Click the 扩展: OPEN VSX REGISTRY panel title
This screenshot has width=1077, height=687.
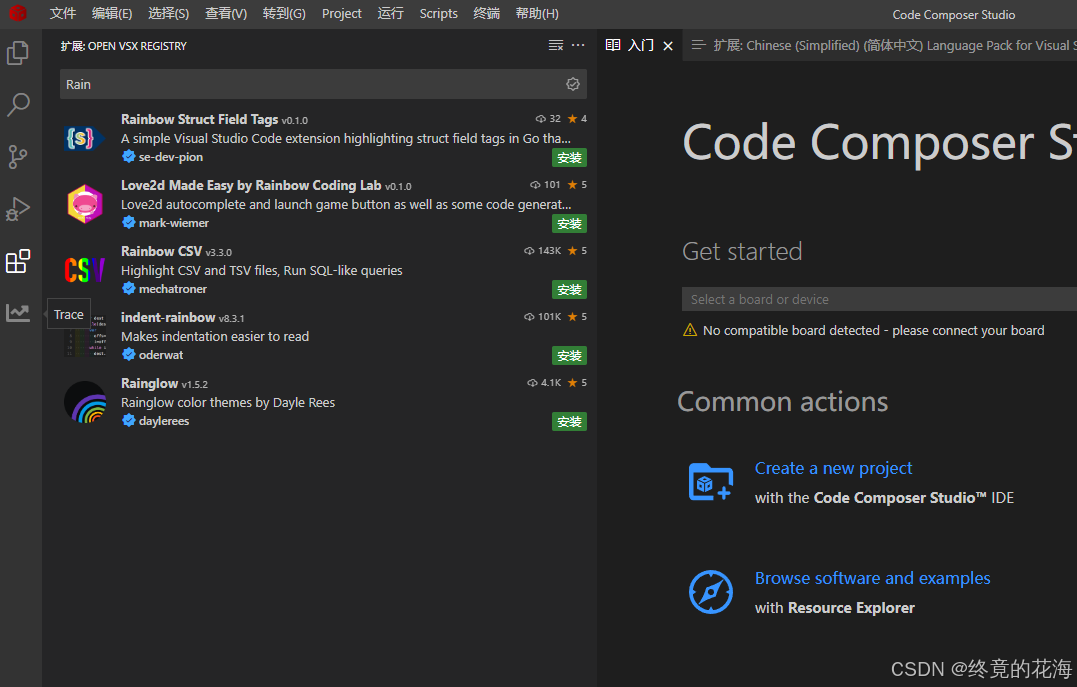tap(124, 46)
